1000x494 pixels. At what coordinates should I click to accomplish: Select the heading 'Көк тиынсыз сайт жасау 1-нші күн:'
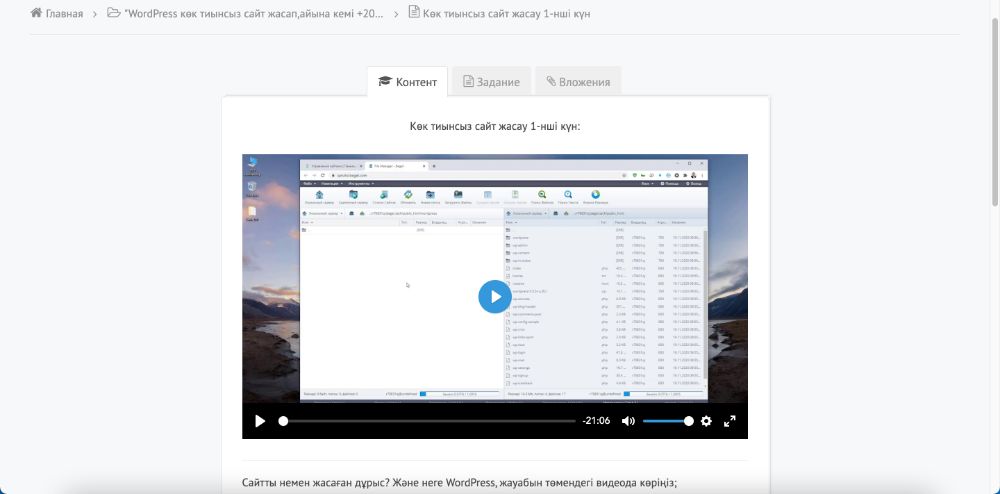495,126
